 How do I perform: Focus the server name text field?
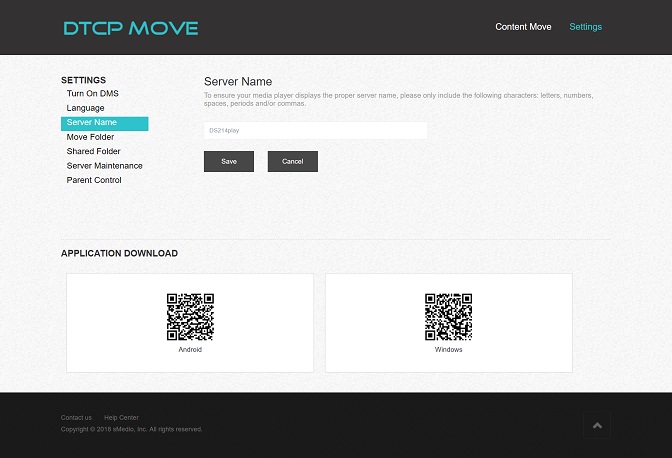click(x=315, y=130)
